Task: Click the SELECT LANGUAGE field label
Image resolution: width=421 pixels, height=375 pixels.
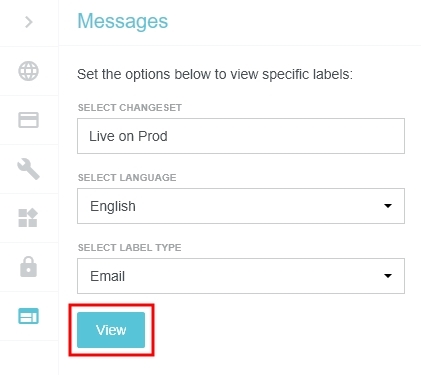Action: pyautogui.click(x=127, y=178)
